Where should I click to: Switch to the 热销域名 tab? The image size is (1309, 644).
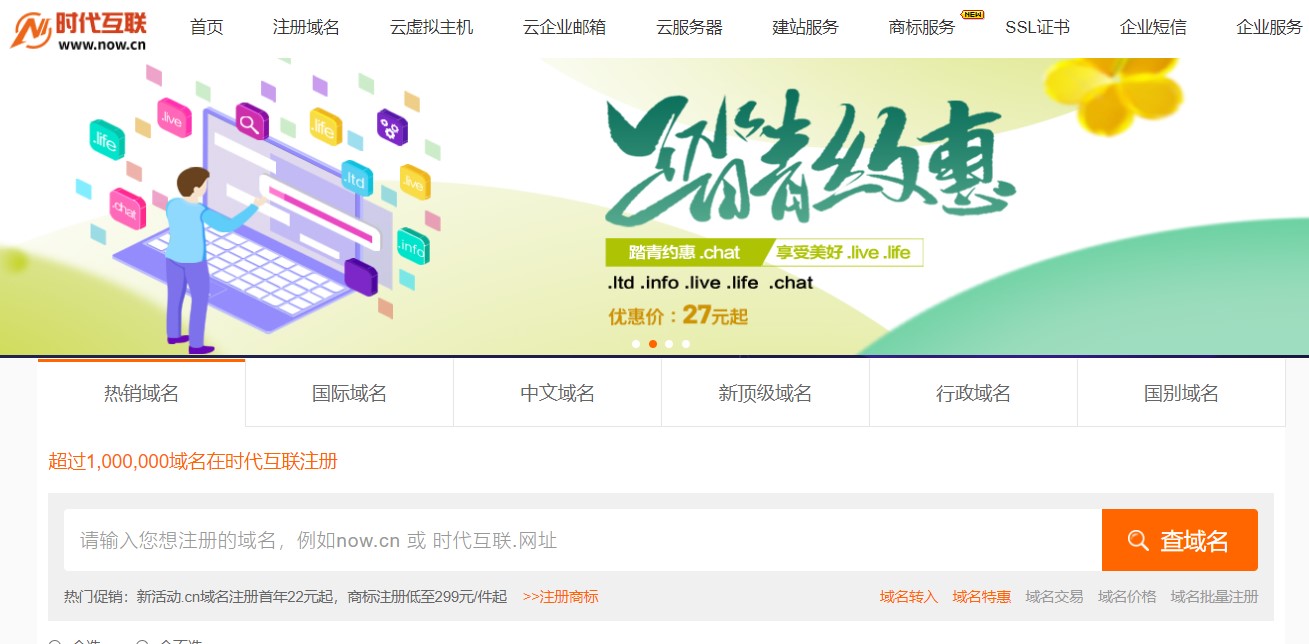[141, 393]
